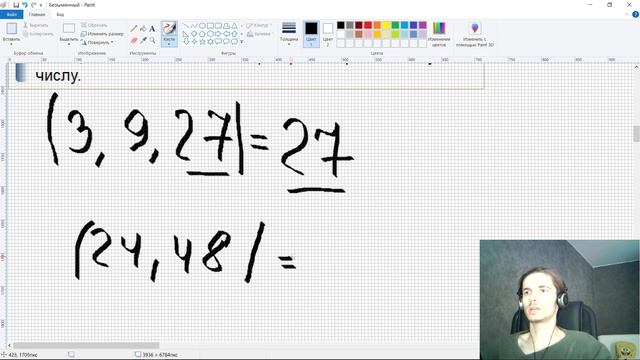Select the Magnifier zoom tool
The height and width of the screenshot is (360, 640).
[152, 40]
